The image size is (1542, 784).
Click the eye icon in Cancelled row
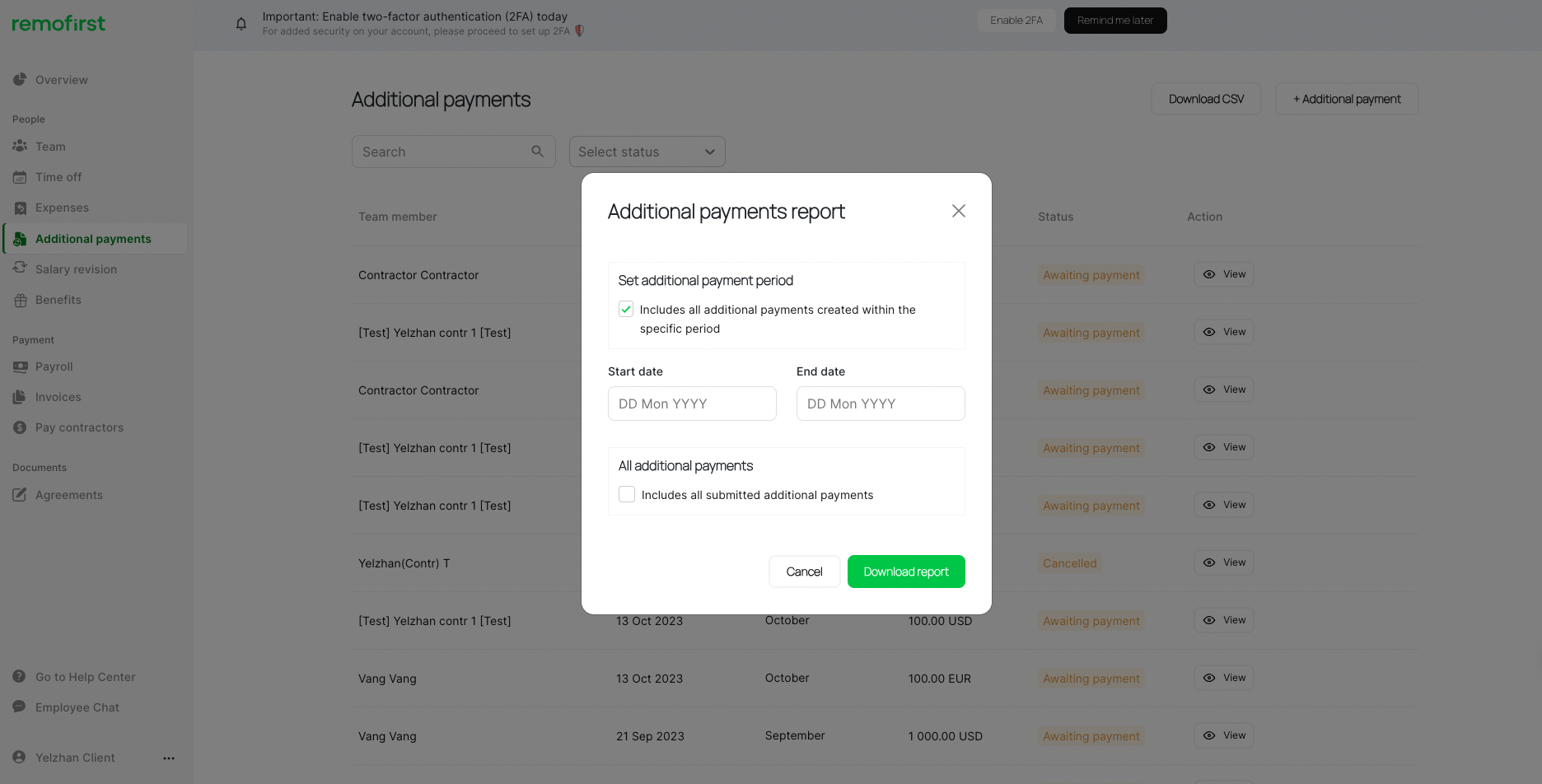pyautogui.click(x=1209, y=562)
